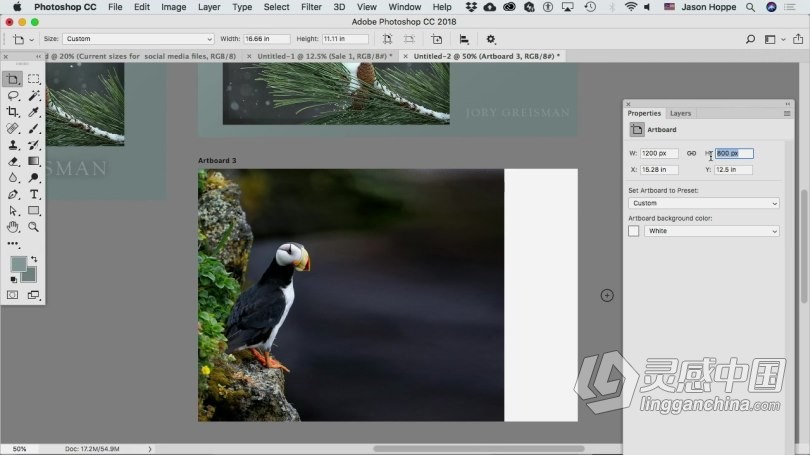The image size is (810, 455).
Task: Click the X position field
Action: (x=659, y=169)
